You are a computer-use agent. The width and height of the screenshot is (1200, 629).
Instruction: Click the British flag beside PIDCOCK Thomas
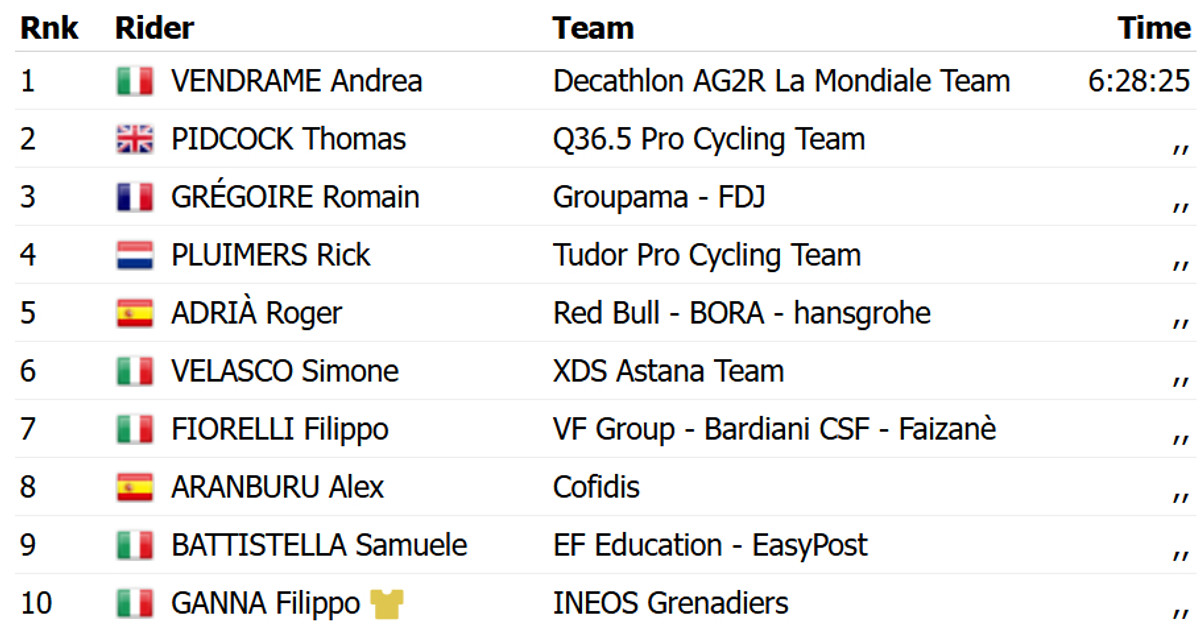point(134,139)
